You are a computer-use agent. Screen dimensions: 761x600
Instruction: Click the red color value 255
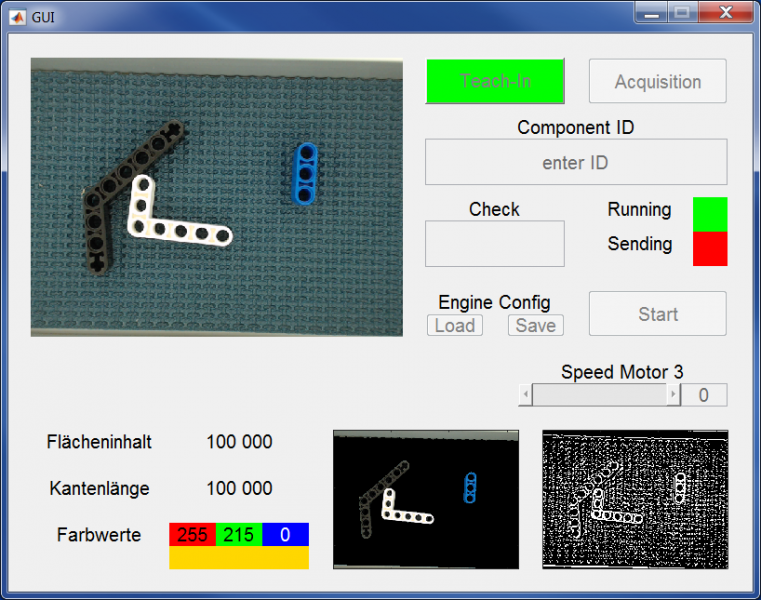(192, 534)
